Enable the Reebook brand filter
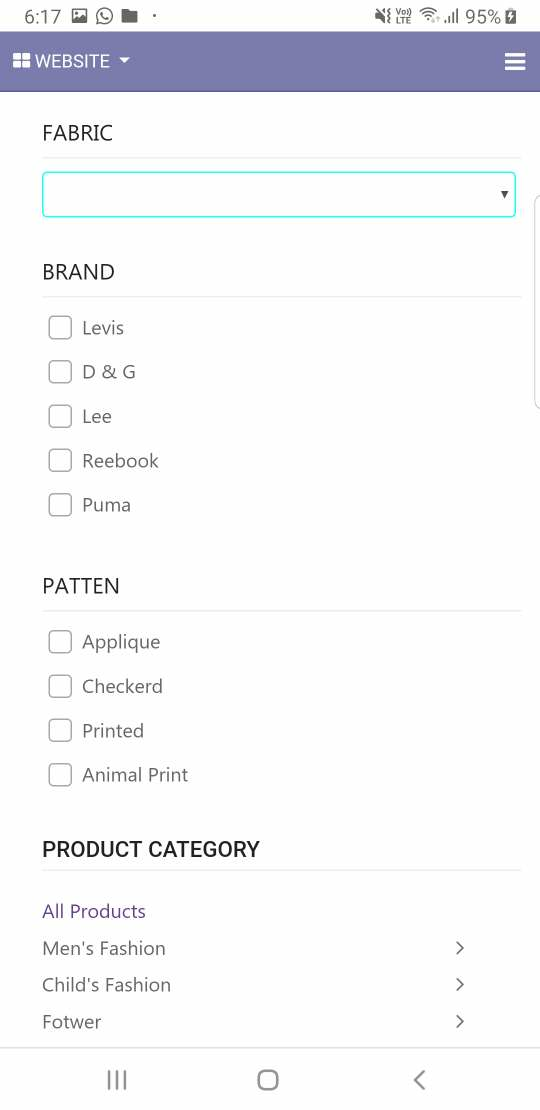The image size is (540, 1110). tap(60, 460)
